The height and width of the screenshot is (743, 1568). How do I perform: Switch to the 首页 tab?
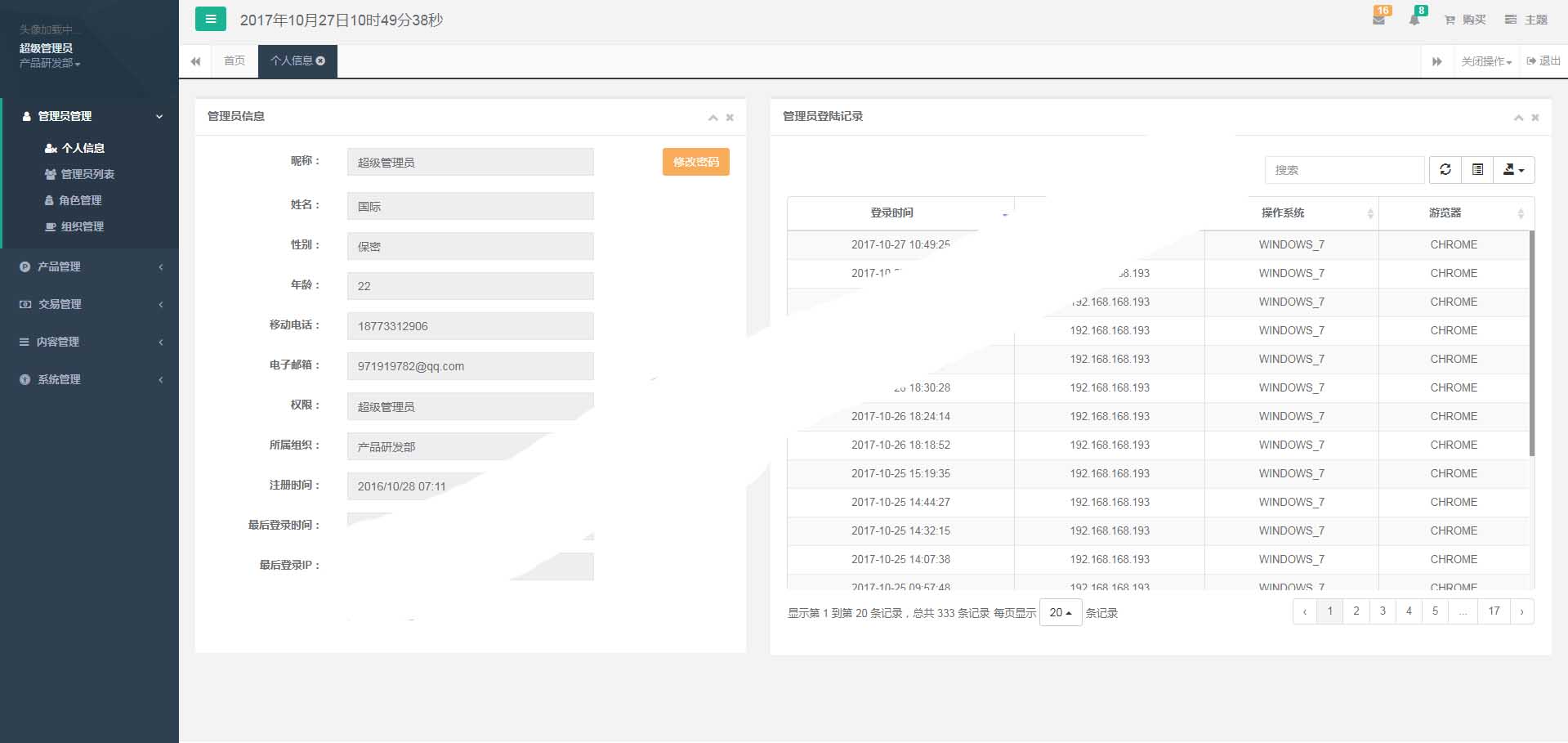[x=235, y=61]
